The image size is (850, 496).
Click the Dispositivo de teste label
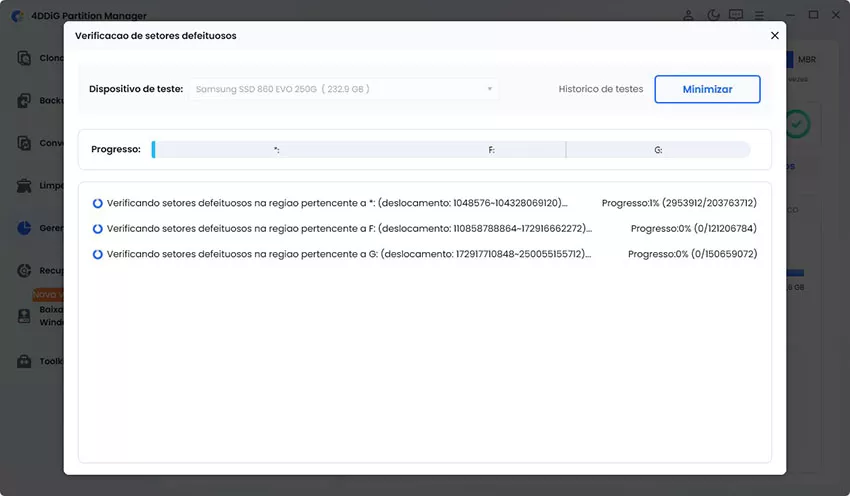[136, 89]
